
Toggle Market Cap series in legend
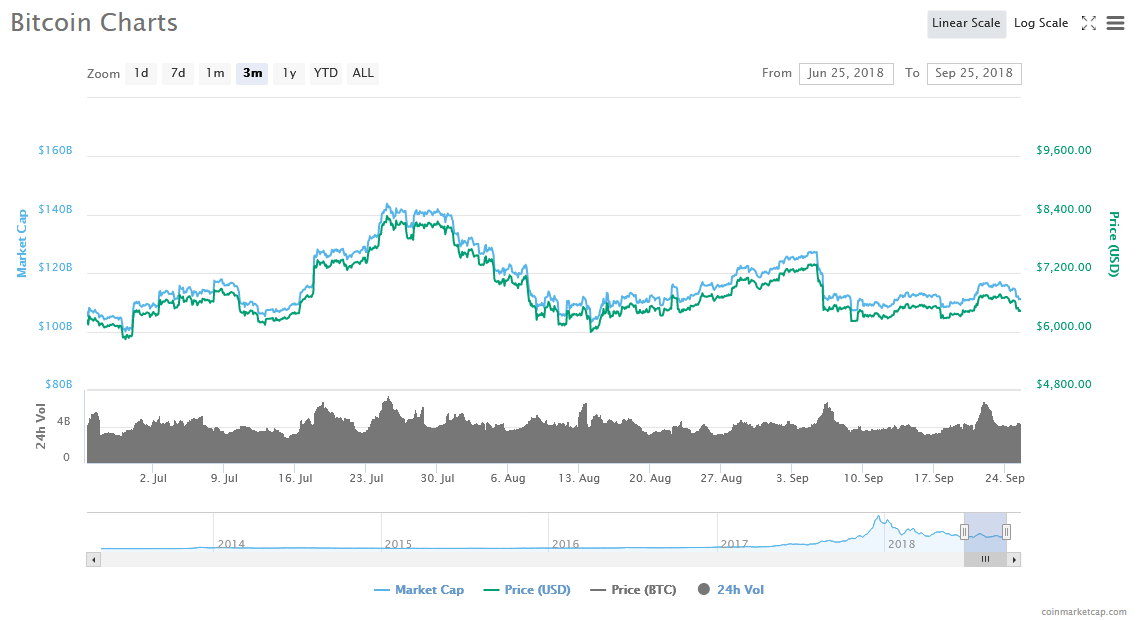(x=418, y=590)
